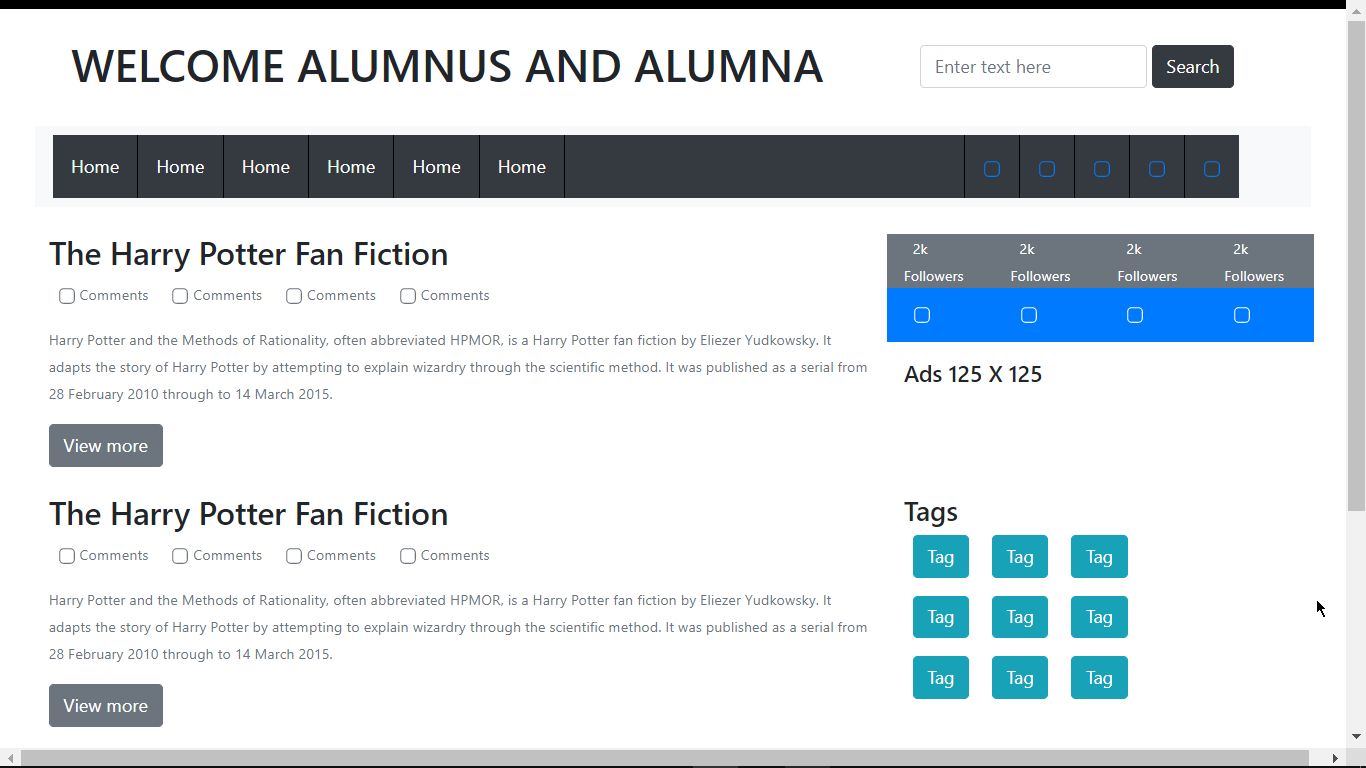Click the first Comments icon under the top article
This screenshot has height=768, width=1366.
pos(67,296)
